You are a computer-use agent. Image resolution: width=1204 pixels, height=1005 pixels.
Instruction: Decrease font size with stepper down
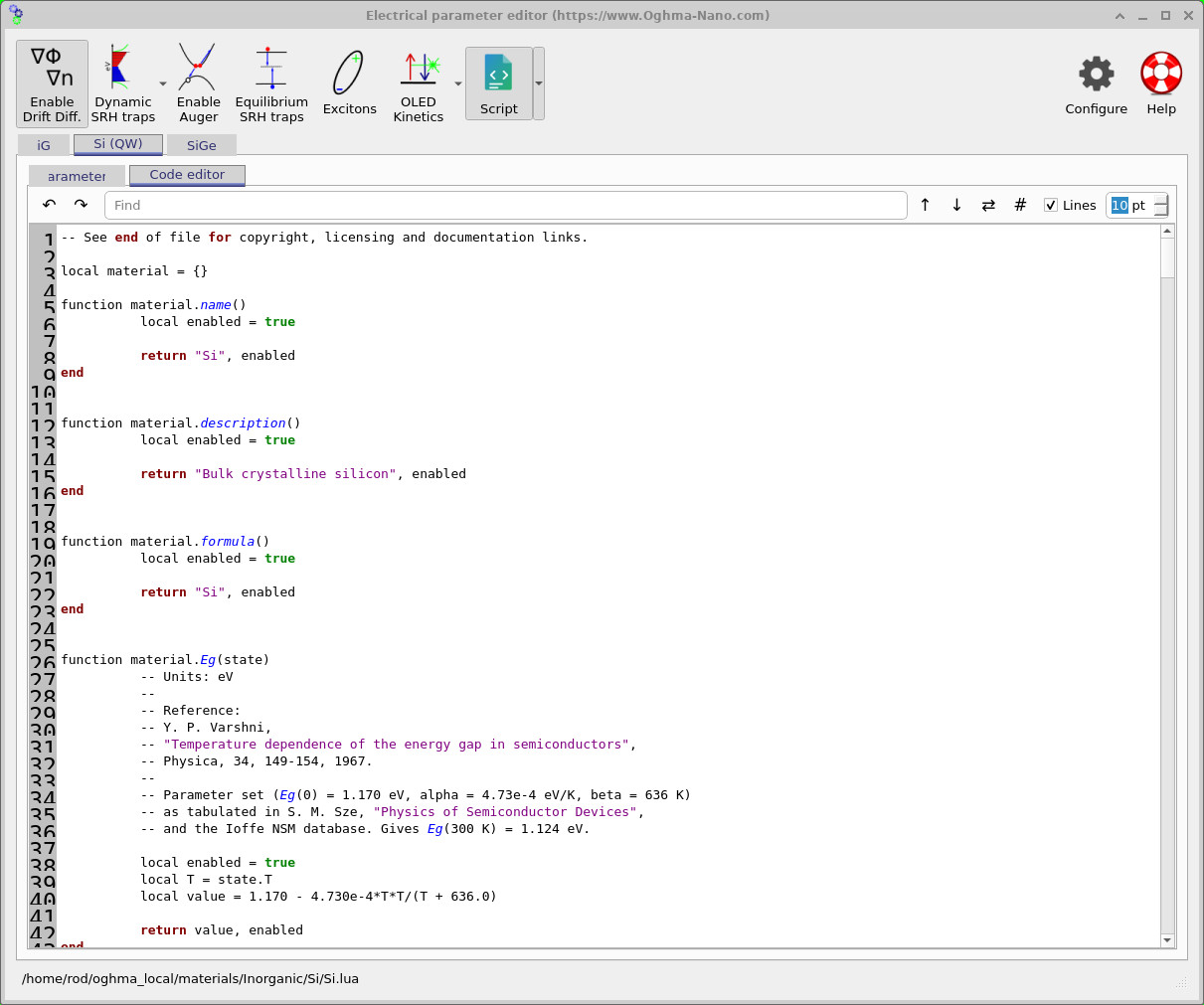[x=1161, y=211]
